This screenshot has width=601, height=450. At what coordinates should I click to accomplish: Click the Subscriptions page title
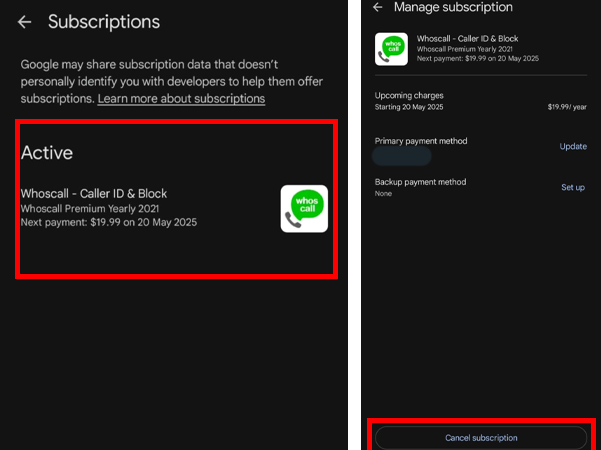[x=104, y=22]
